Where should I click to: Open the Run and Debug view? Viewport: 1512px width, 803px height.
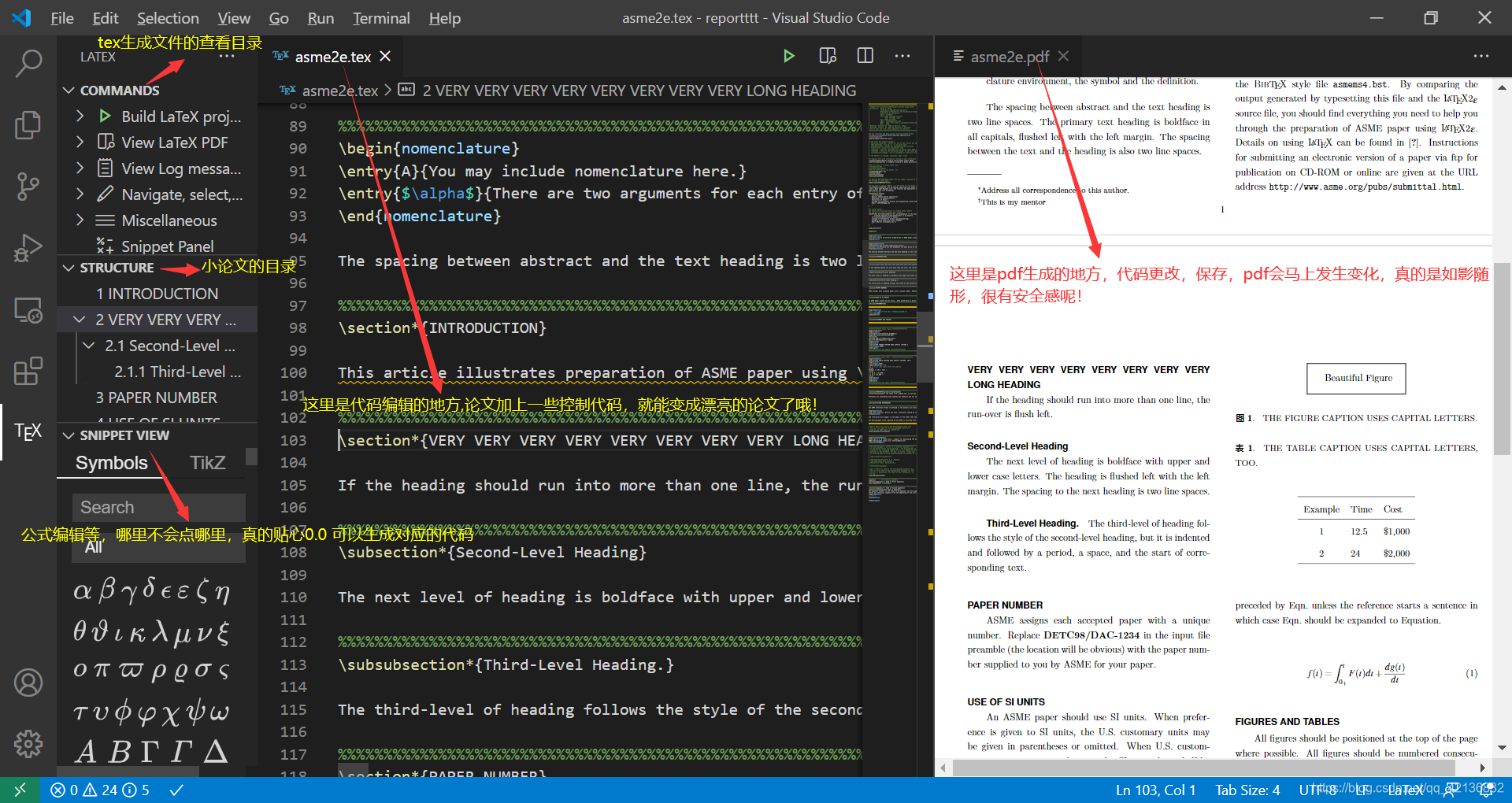pyautogui.click(x=28, y=247)
